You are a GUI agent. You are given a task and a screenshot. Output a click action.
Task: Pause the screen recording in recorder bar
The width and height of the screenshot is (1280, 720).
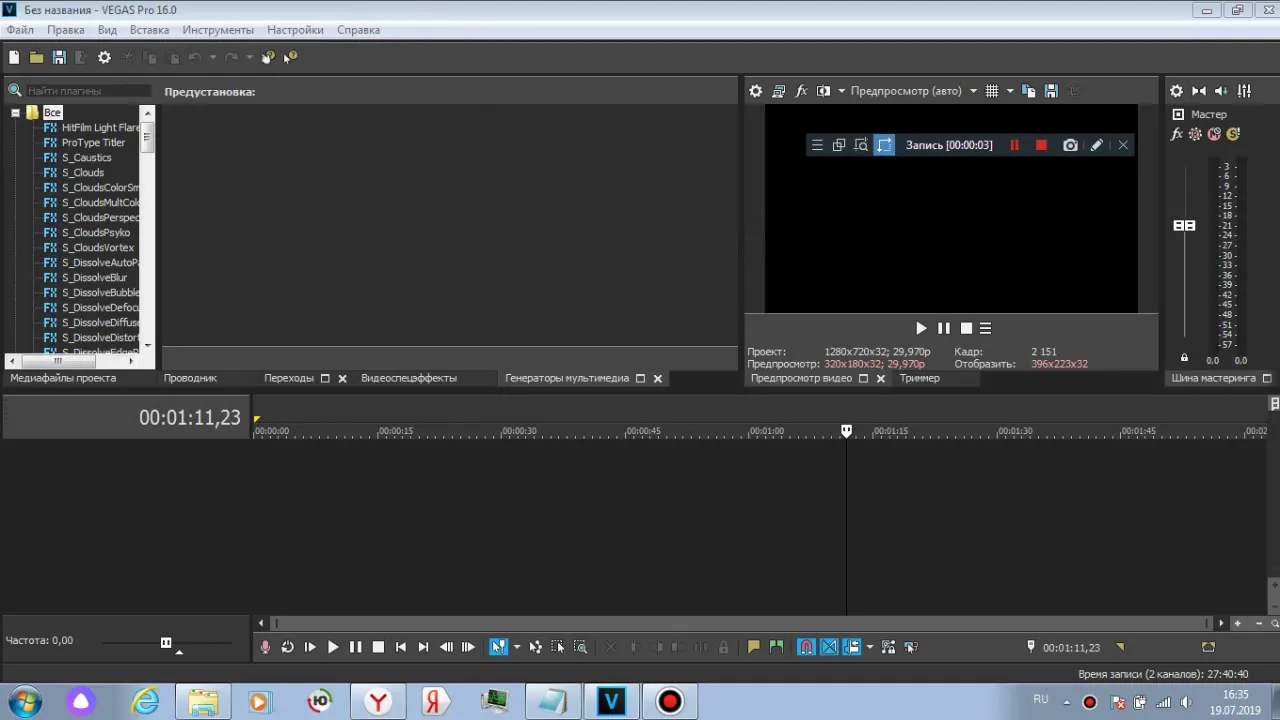click(1014, 145)
